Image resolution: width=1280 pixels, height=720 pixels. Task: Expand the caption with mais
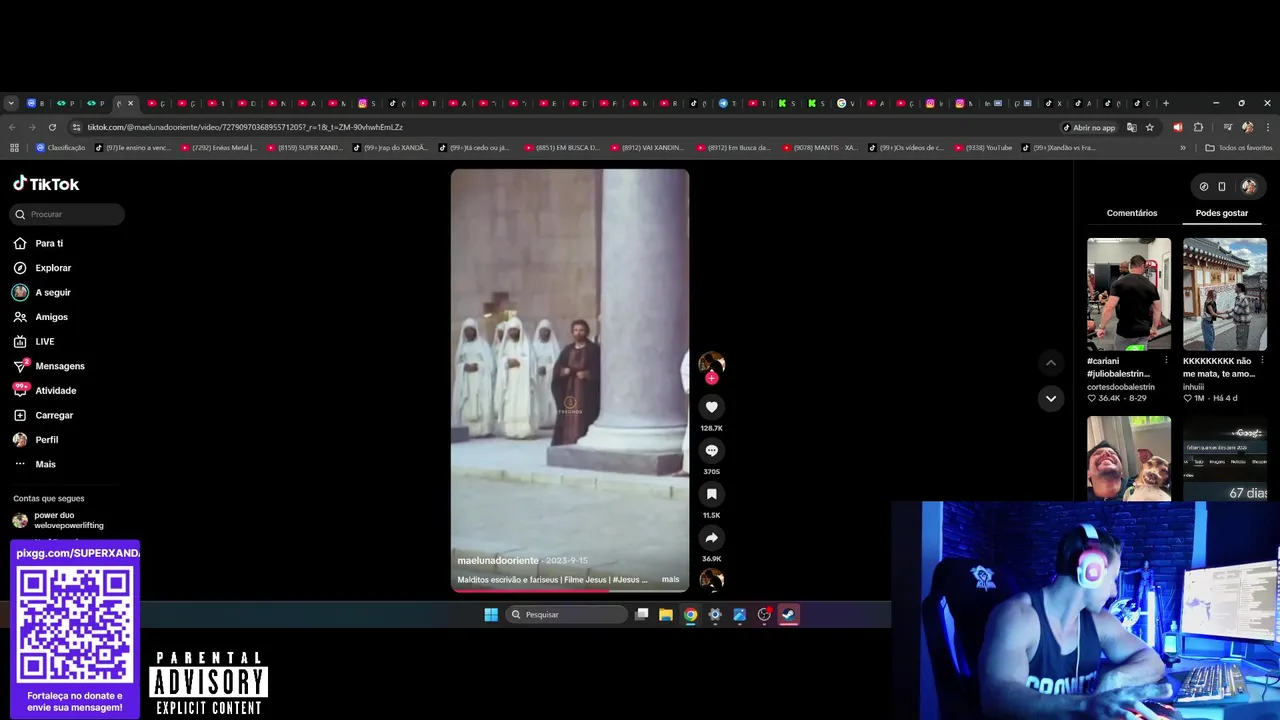(670, 579)
